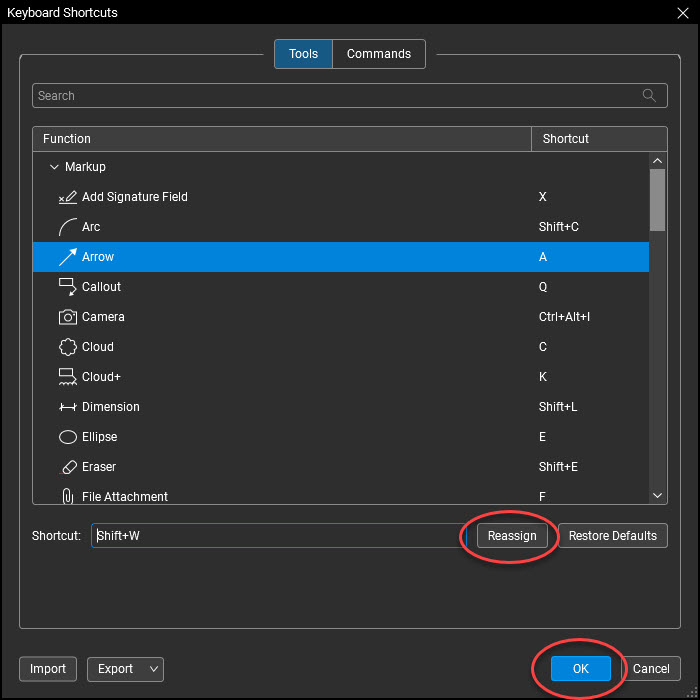
Task: Open the Export dropdown arrow
Action: coord(154,669)
